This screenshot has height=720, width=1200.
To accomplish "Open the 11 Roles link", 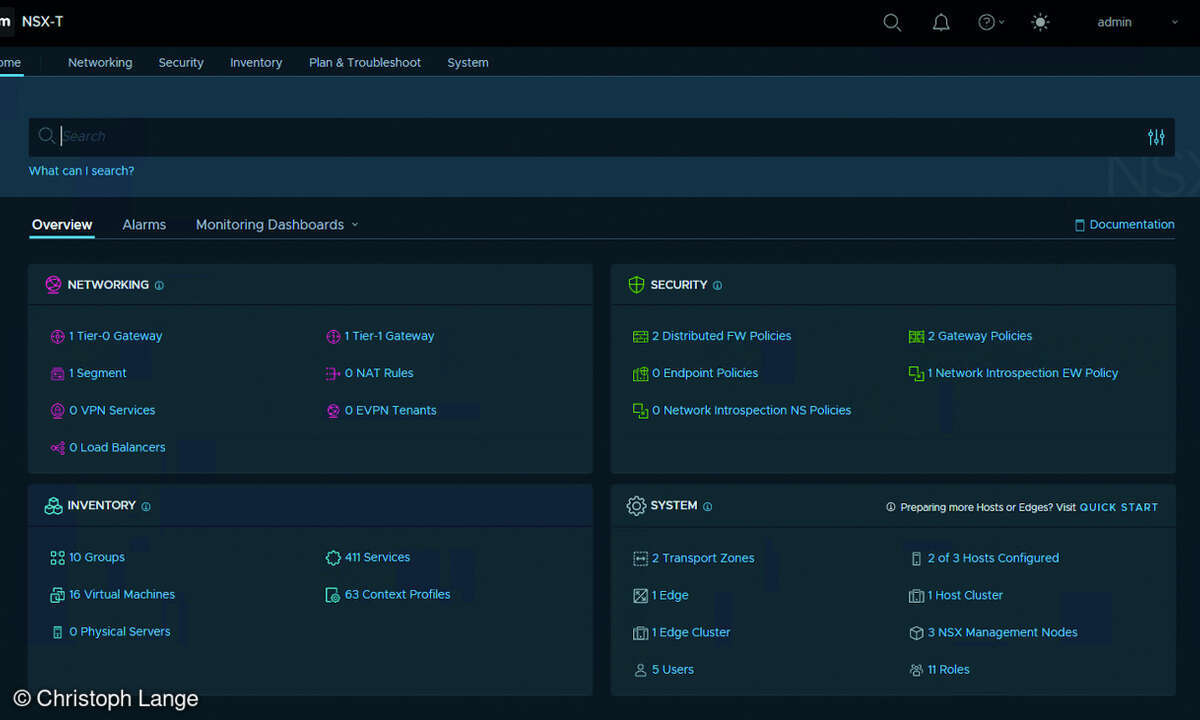I will point(949,669).
